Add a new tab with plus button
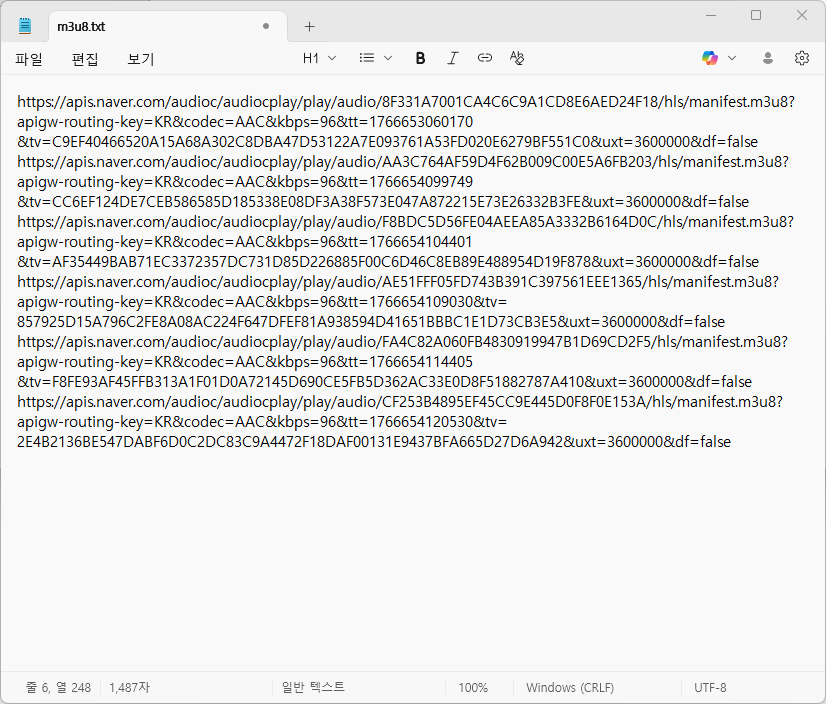Image resolution: width=826 pixels, height=704 pixels. click(309, 26)
